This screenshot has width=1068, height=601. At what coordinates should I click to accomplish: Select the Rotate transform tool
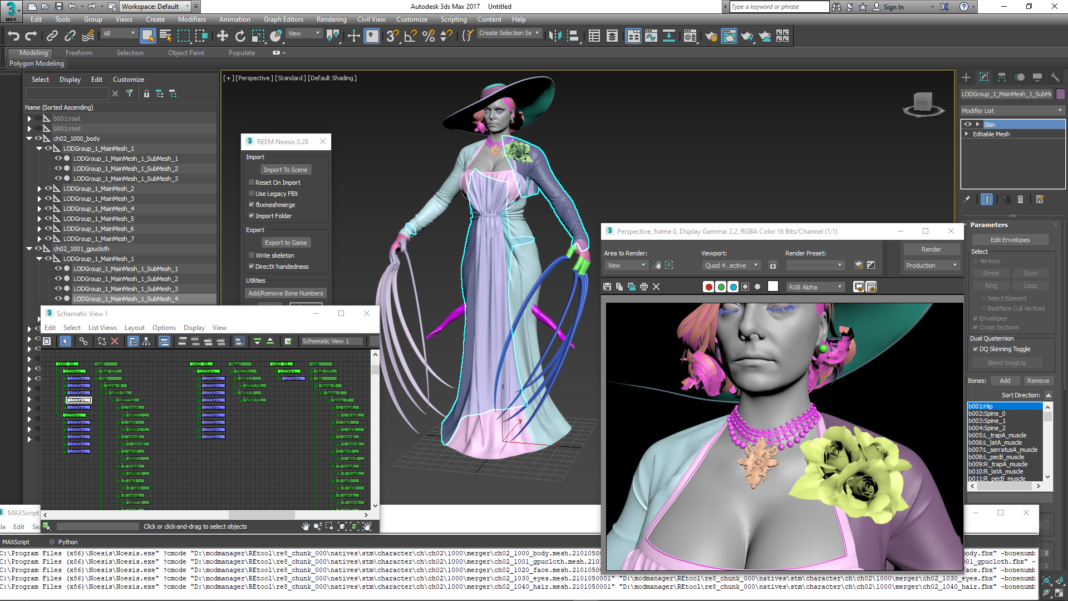240,36
